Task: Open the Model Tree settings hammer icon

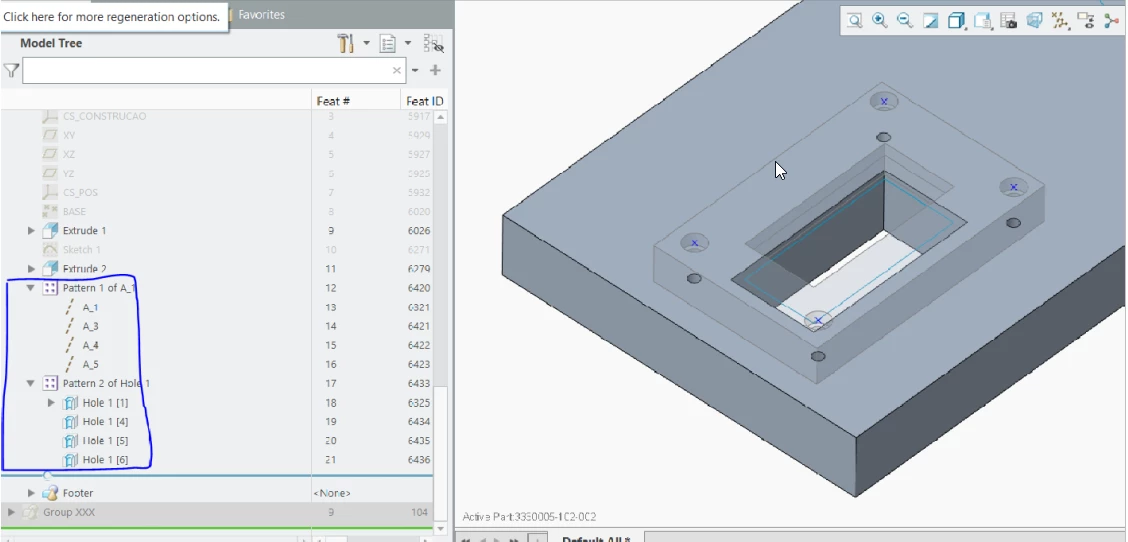Action: point(345,44)
